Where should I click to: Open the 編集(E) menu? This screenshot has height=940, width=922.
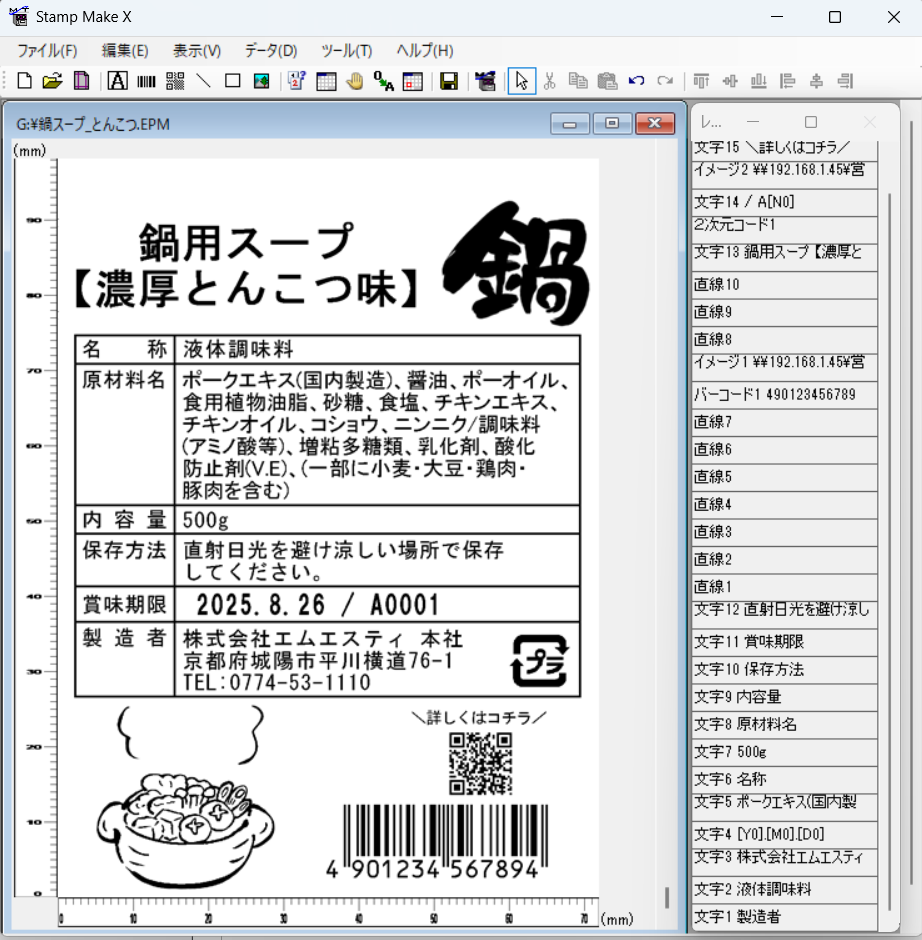click(x=125, y=50)
